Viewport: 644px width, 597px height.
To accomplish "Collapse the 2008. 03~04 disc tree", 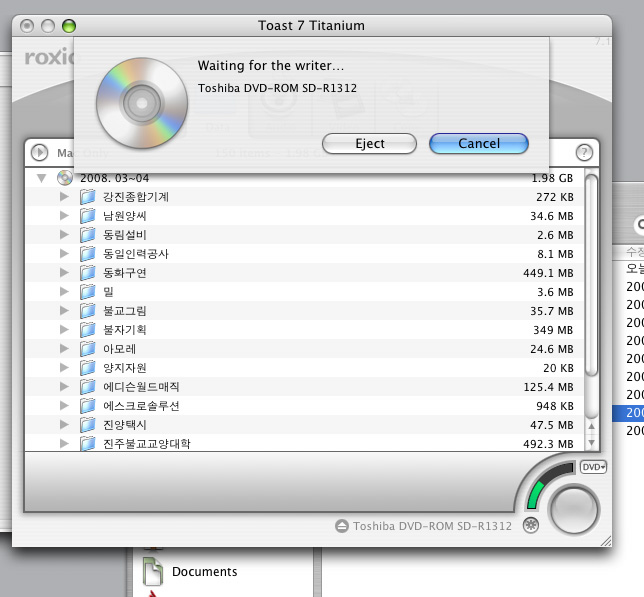I will [x=42, y=178].
